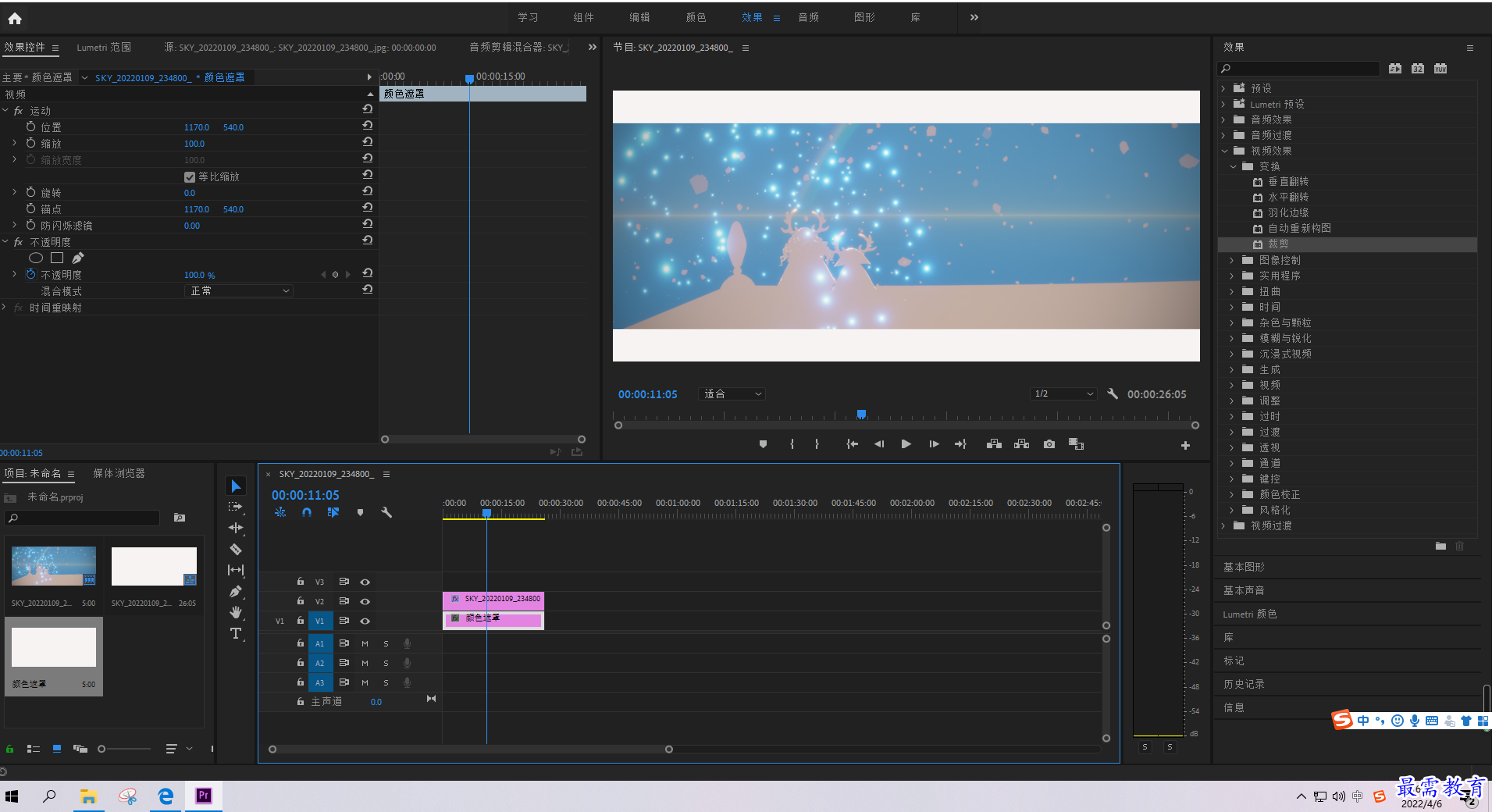The height and width of the screenshot is (812, 1492).
Task: Expand the color correction folder
Action: pos(1233,494)
